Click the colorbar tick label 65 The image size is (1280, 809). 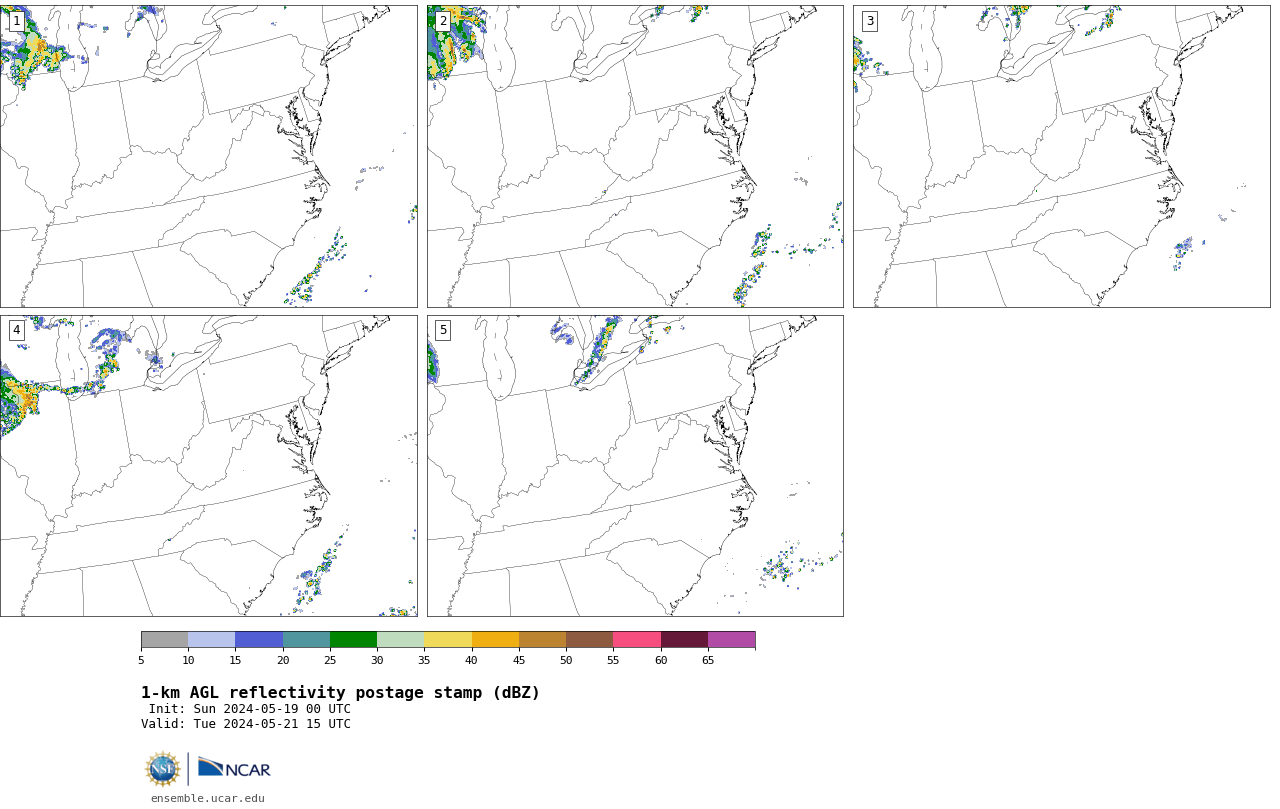click(708, 660)
